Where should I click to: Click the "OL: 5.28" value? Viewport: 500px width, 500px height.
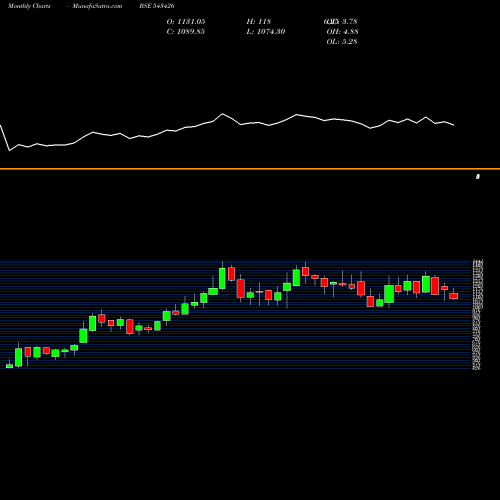coord(342,42)
